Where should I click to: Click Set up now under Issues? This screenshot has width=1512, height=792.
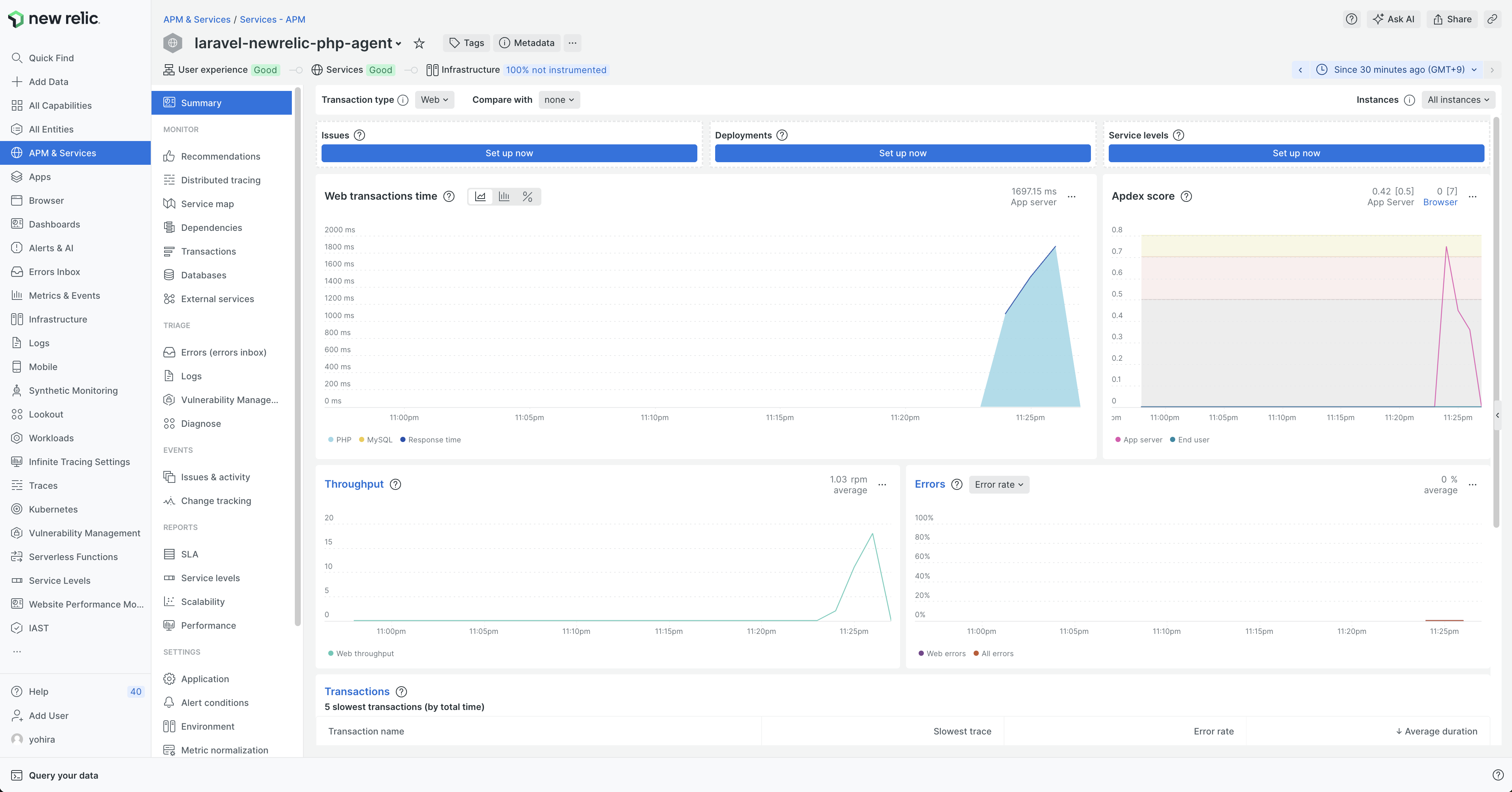pyautogui.click(x=509, y=153)
